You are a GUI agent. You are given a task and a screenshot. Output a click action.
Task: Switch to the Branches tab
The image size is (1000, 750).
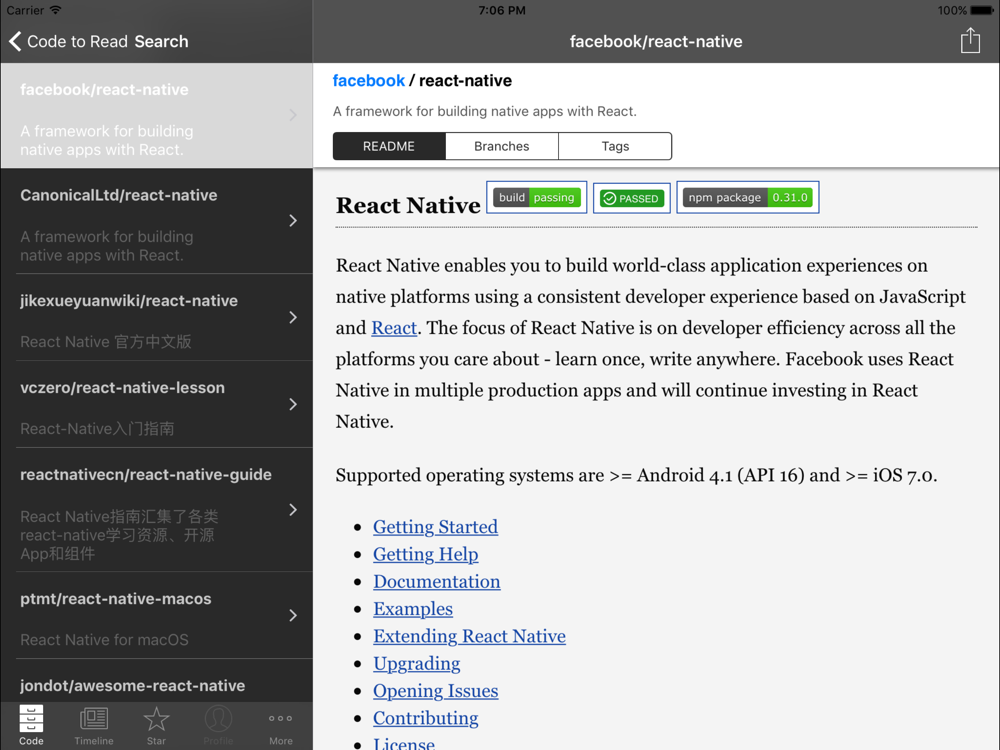coord(502,146)
